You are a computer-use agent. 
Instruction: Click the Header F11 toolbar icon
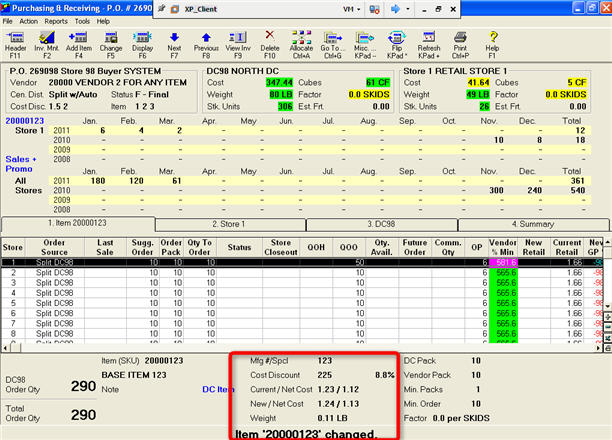[x=16, y=41]
